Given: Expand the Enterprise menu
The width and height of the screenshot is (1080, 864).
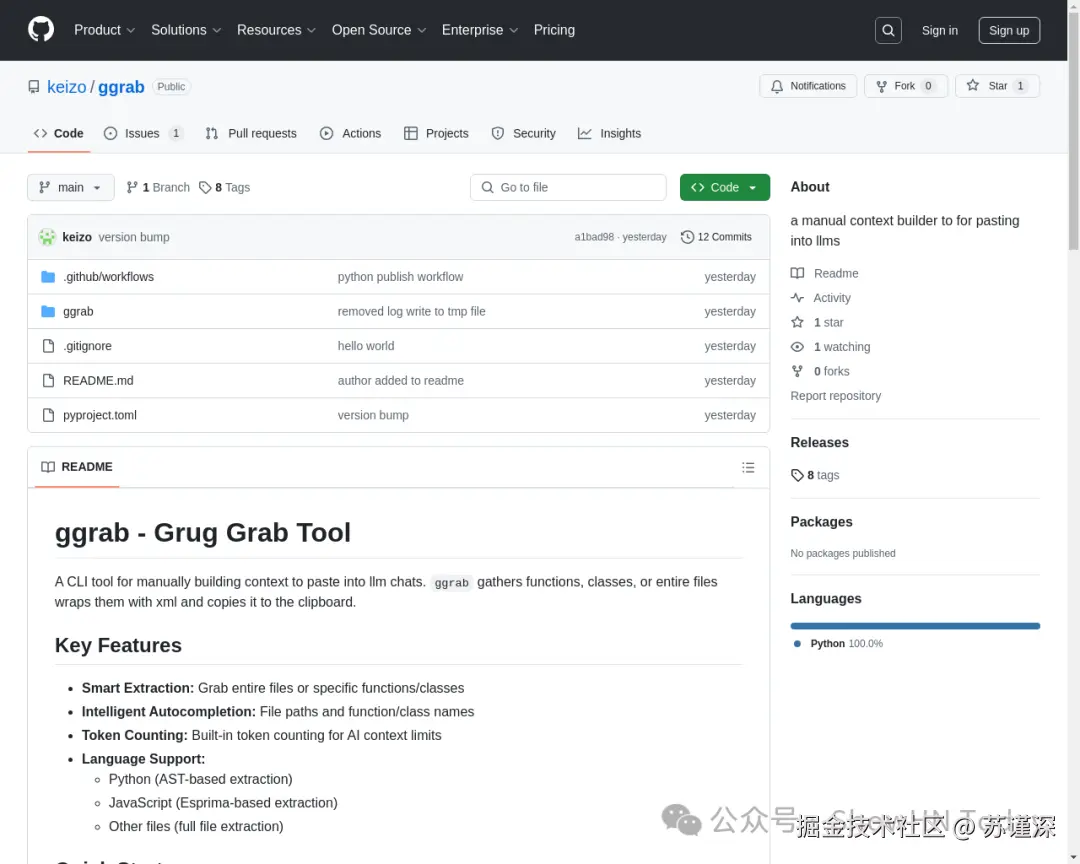Looking at the screenshot, I should coord(479,30).
